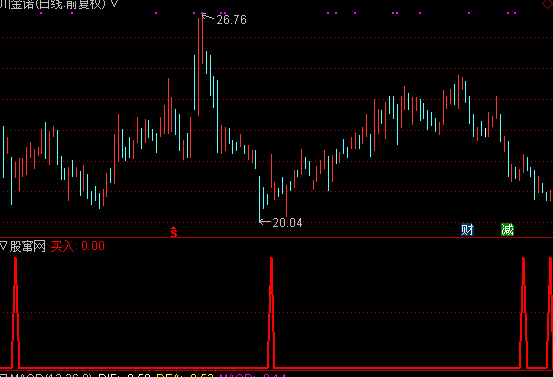Image resolution: width=553 pixels, height=377 pixels.
Task: Click the red divider between chart and indicator
Action: [276, 238]
